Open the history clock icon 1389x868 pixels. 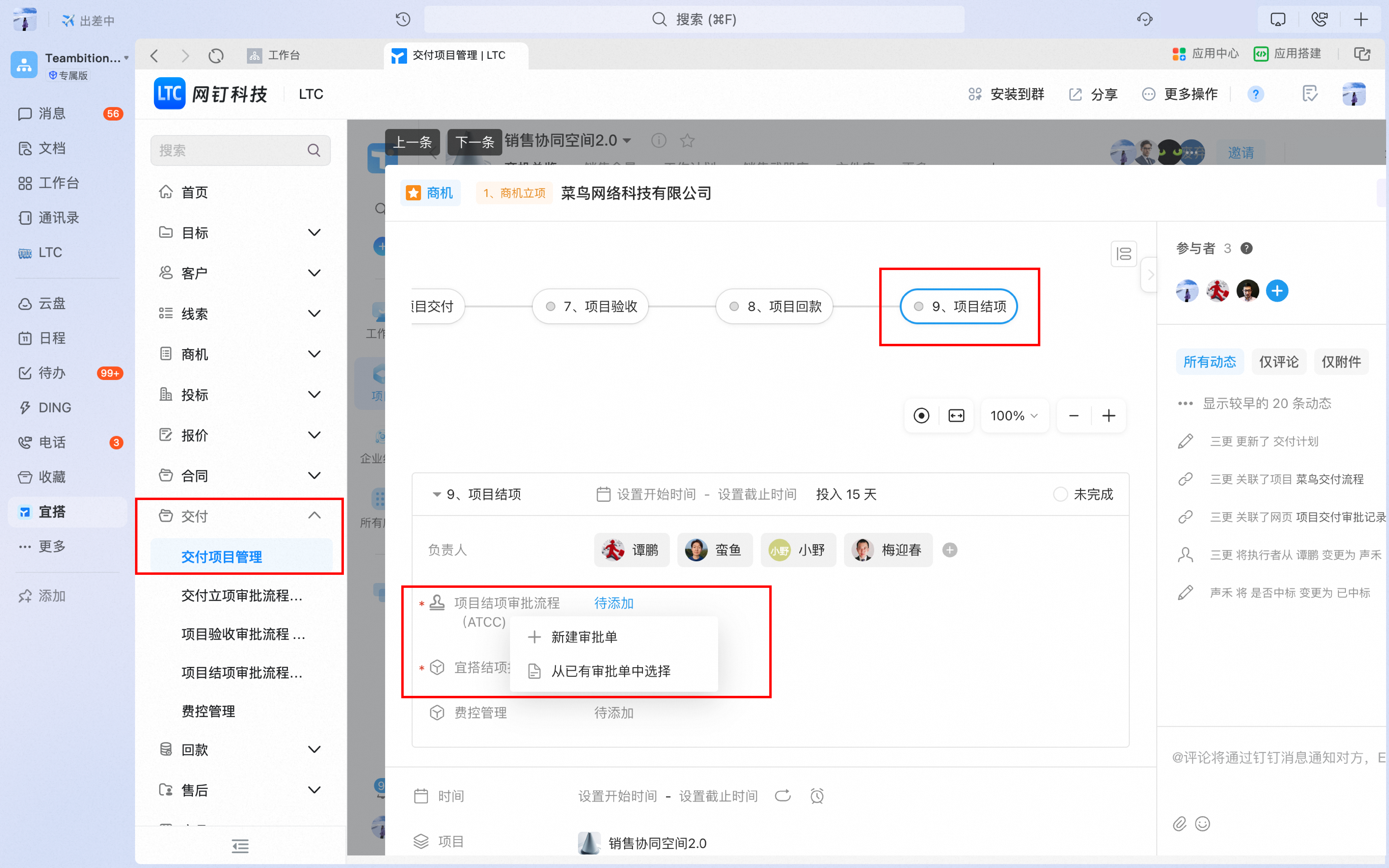pos(403,20)
